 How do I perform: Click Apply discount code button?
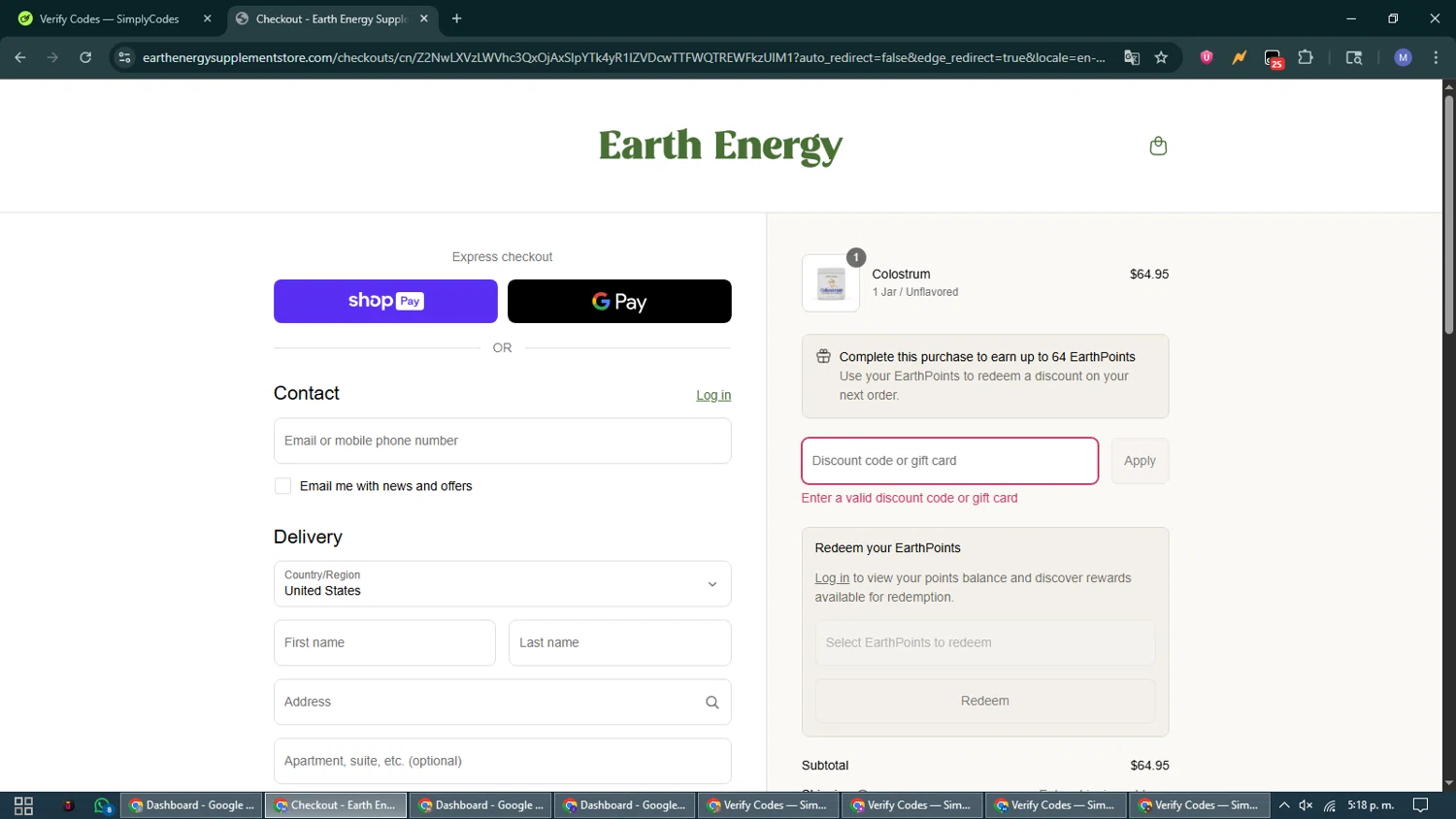(1140, 461)
